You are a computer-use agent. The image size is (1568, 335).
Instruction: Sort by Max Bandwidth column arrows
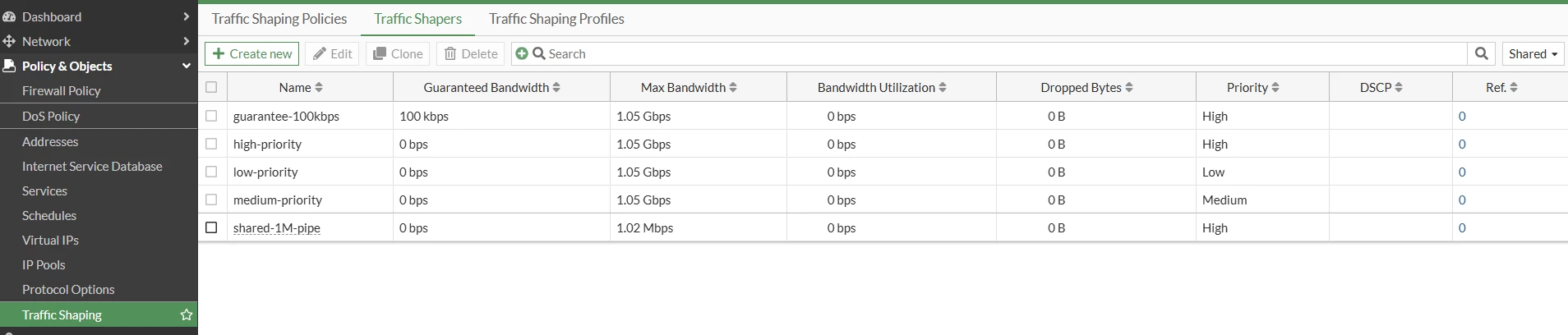(x=733, y=87)
